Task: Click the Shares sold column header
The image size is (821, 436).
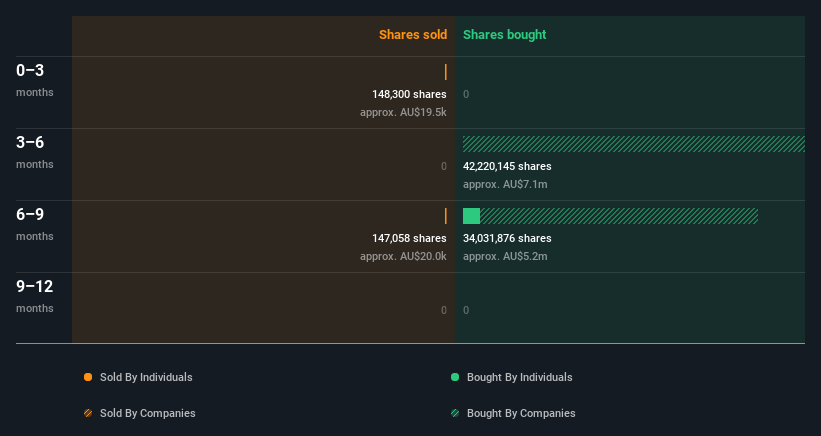Action: (x=413, y=35)
